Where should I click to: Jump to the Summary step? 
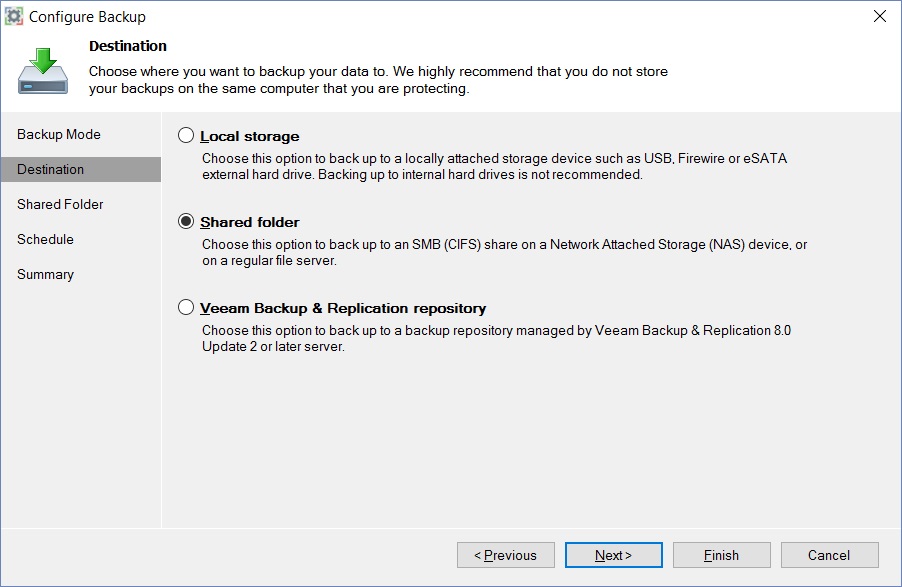tap(45, 275)
